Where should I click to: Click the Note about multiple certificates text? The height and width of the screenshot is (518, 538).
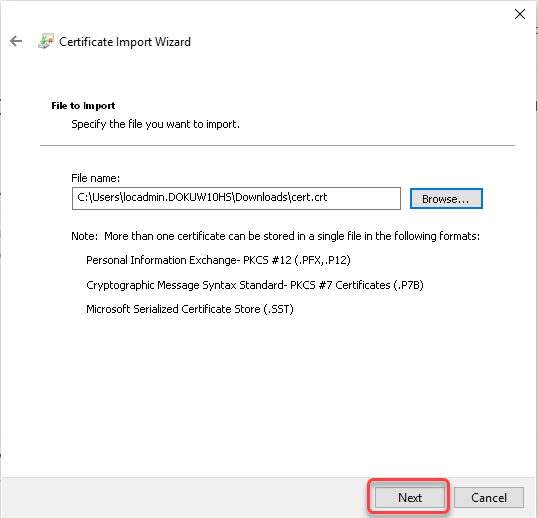click(275, 236)
